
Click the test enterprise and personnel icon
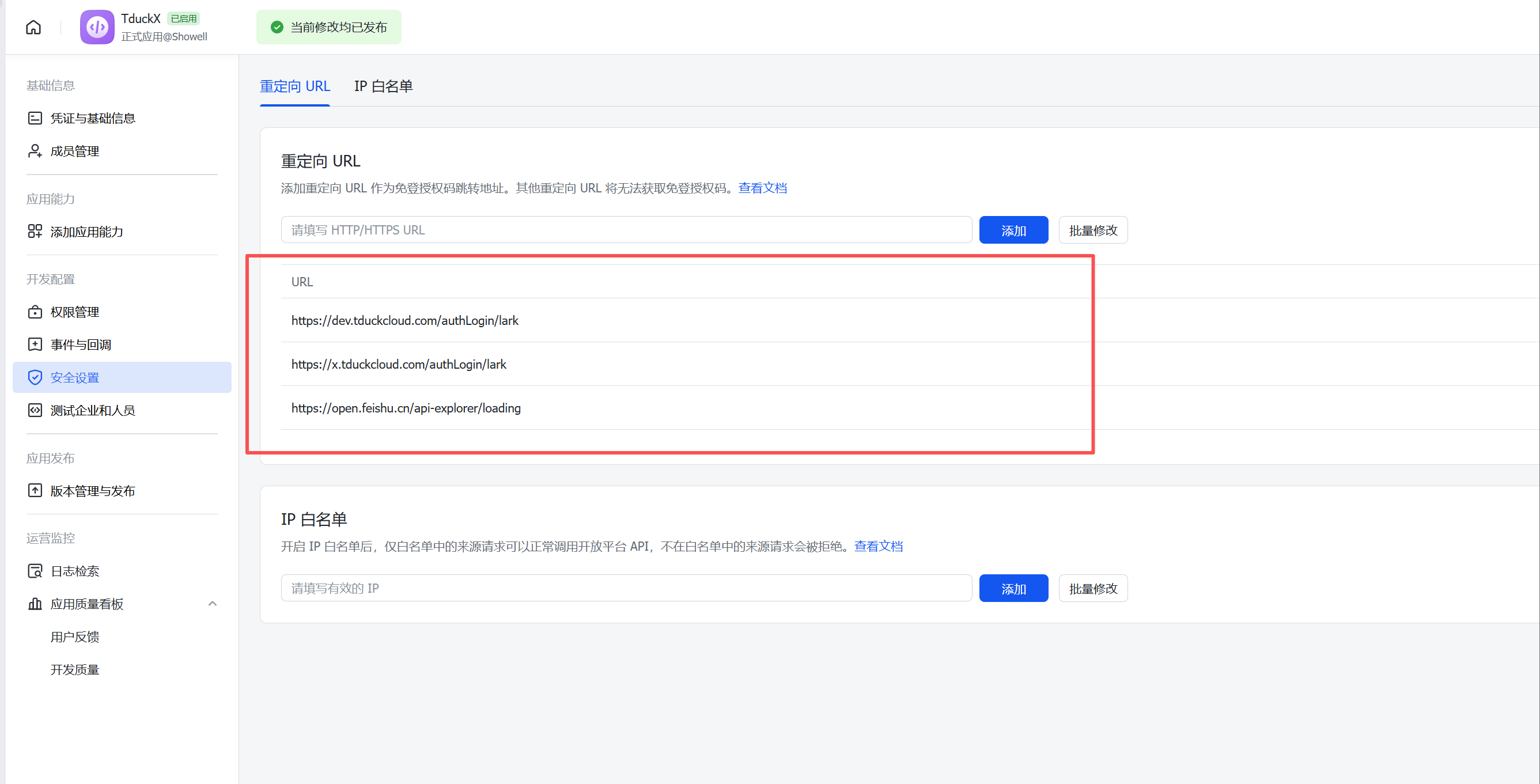35,411
